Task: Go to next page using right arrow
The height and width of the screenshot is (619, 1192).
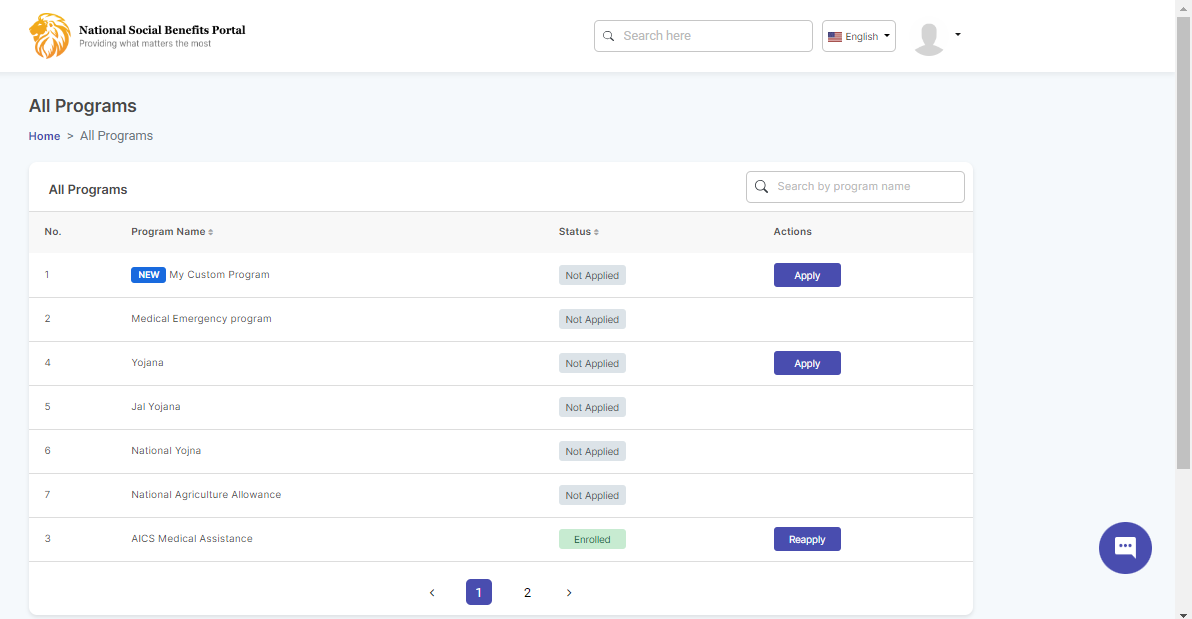Action: 569,593
